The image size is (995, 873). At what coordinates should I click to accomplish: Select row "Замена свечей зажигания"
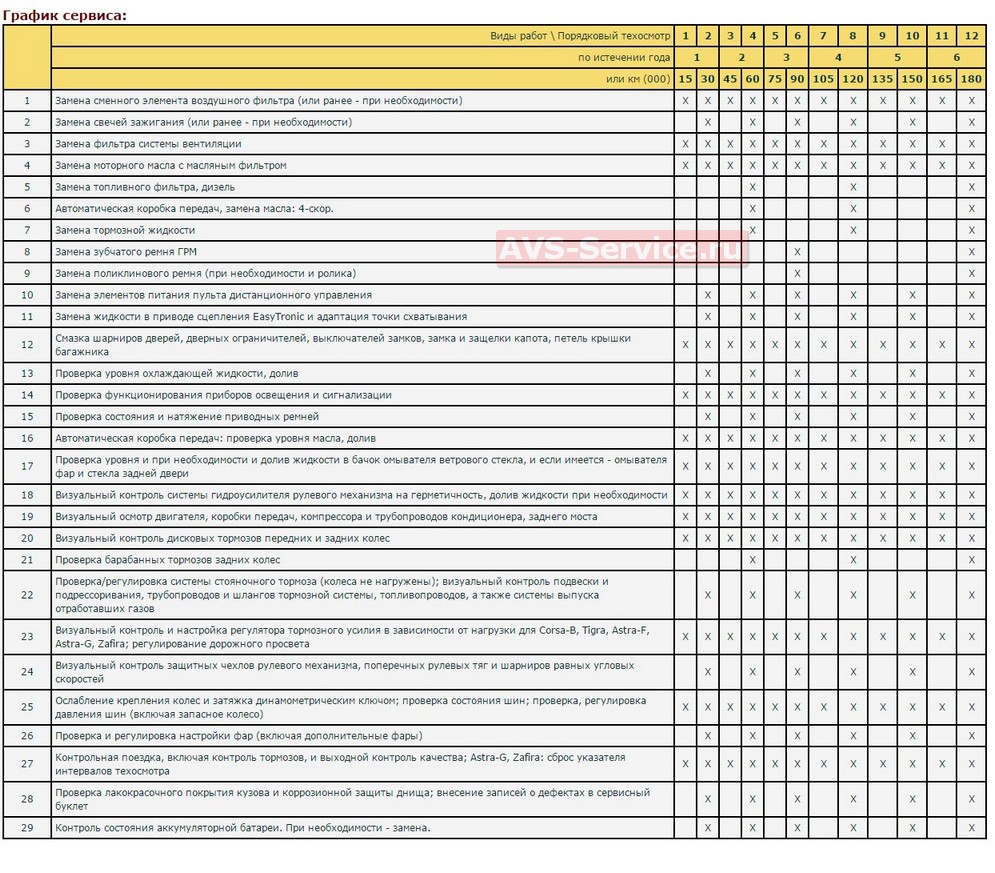(x=495, y=122)
